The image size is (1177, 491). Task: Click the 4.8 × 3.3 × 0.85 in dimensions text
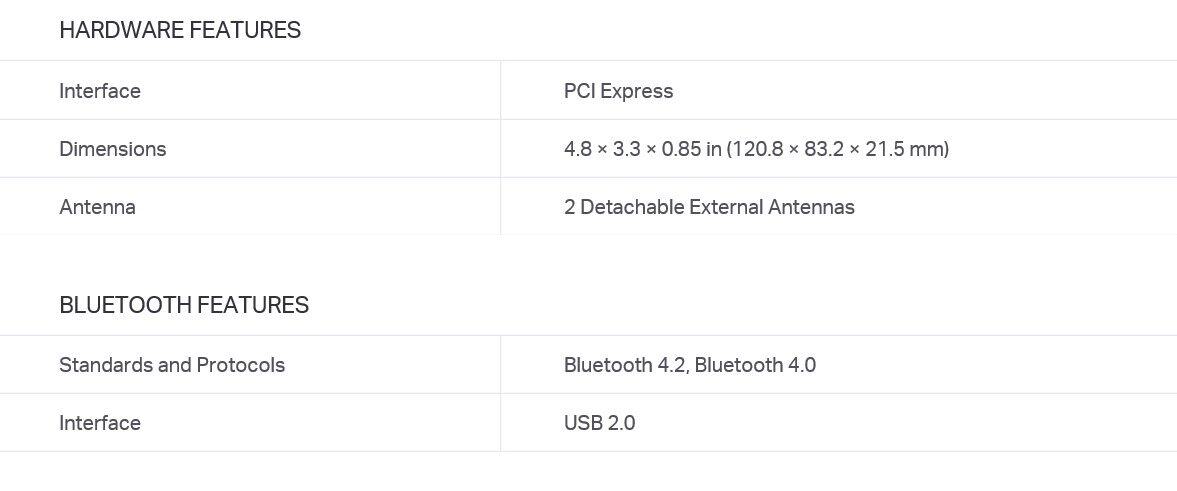[643, 149]
